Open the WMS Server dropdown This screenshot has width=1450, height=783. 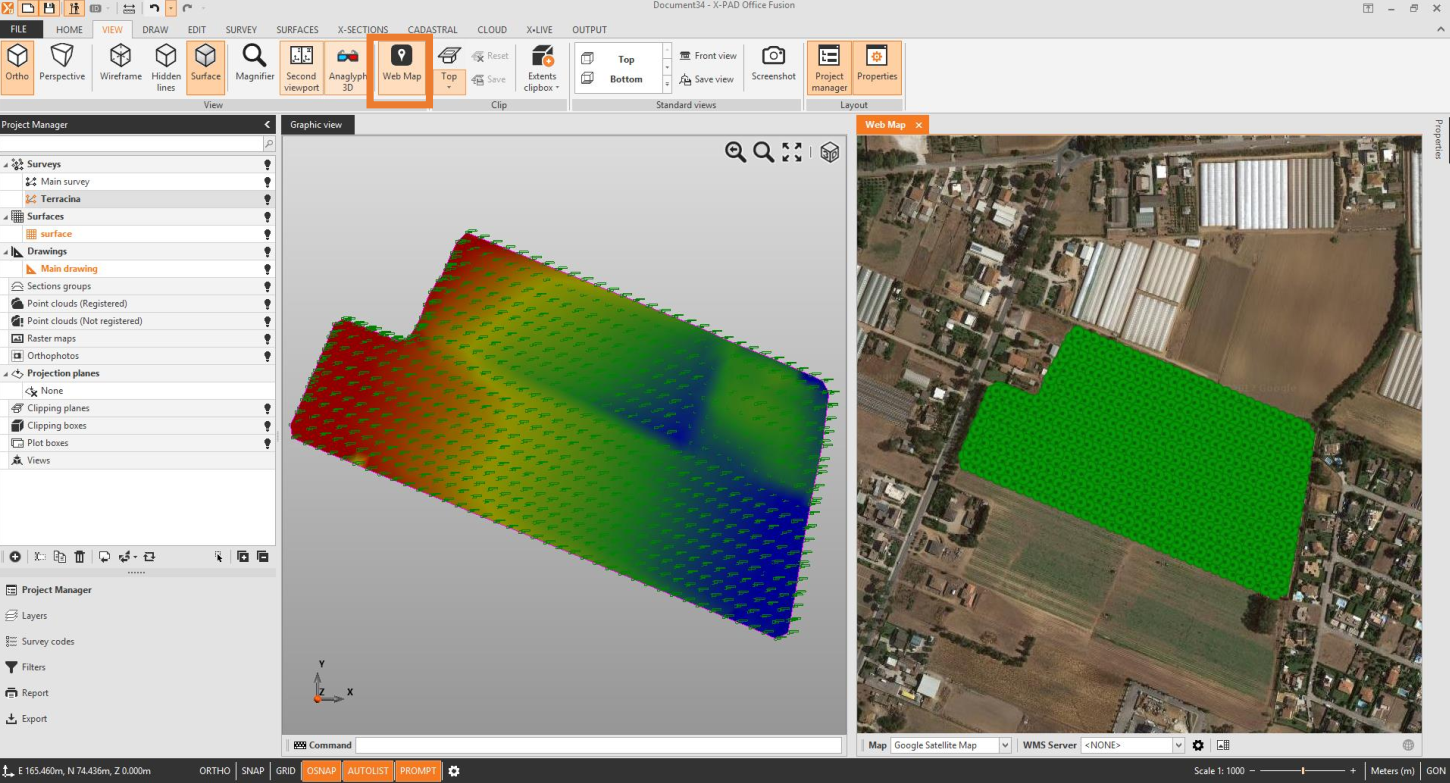click(x=1178, y=745)
